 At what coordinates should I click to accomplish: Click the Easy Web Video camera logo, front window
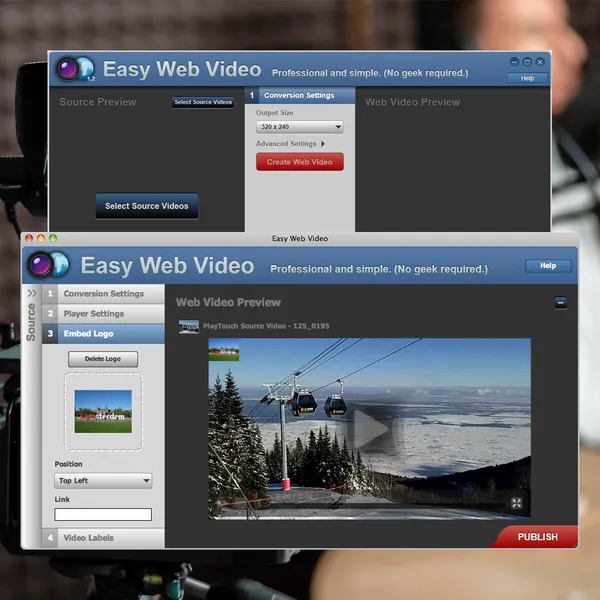[48, 264]
